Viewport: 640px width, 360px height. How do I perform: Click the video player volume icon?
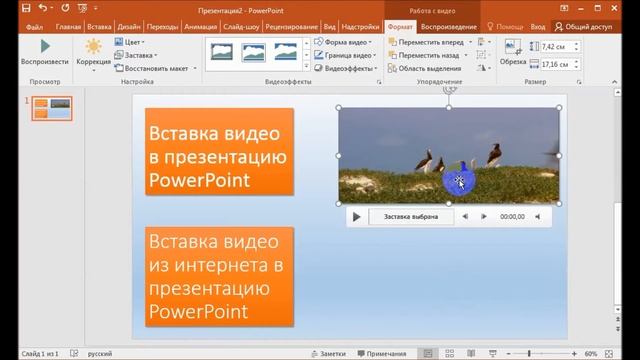click(538, 217)
